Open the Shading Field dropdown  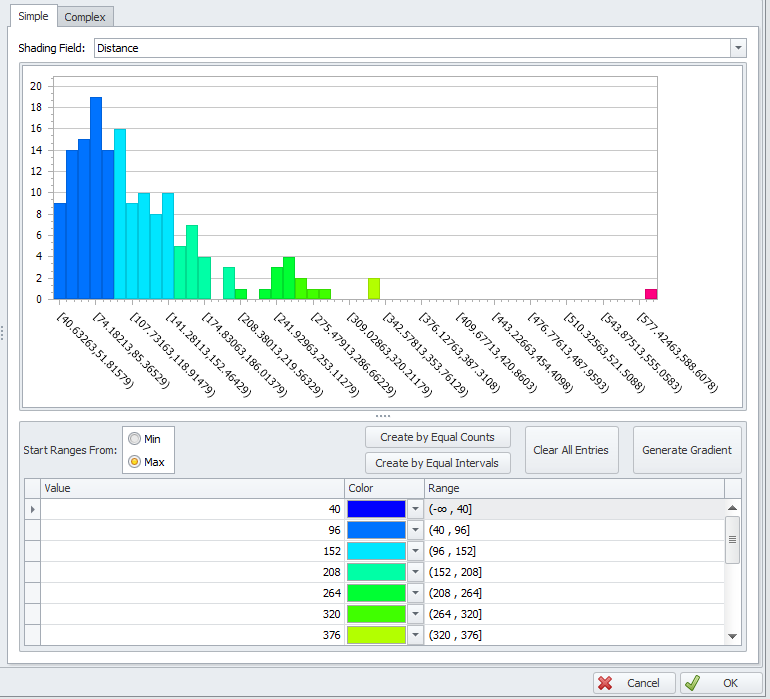point(738,48)
